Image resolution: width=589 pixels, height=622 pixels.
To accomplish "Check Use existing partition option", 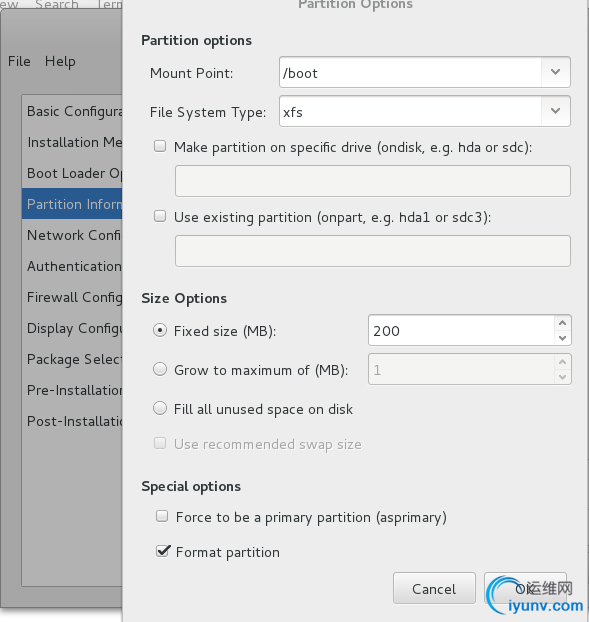I will tap(160, 217).
